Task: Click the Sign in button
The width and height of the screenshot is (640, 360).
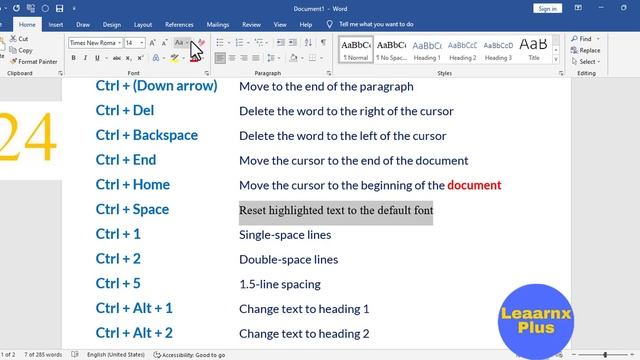Action: (x=547, y=8)
